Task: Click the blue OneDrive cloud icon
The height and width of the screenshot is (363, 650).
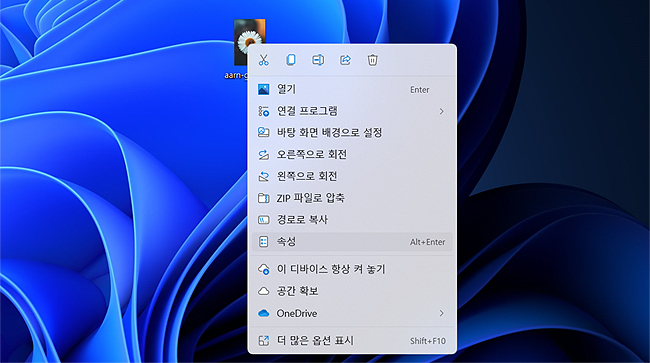Action: click(x=264, y=313)
